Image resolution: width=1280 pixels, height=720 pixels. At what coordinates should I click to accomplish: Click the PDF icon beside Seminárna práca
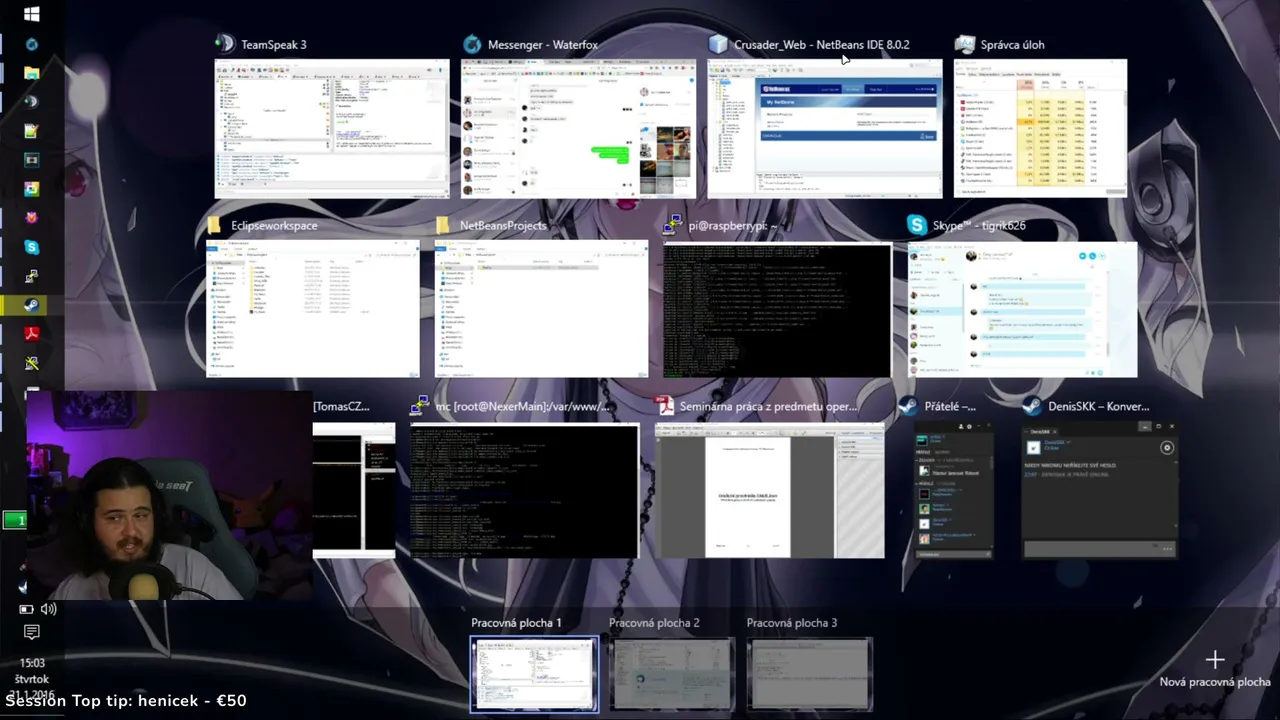click(x=665, y=406)
